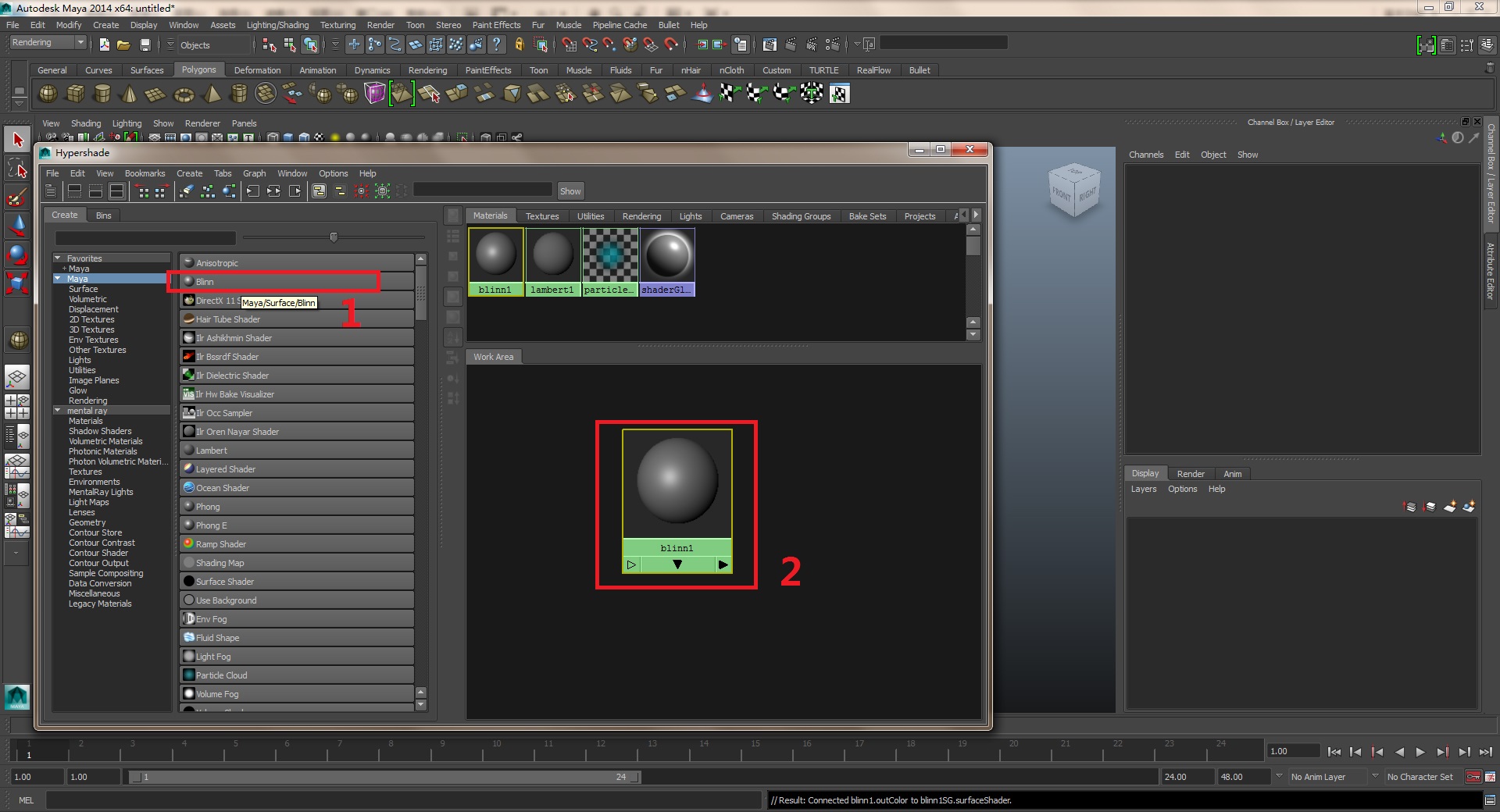This screenshot has height=812, width=1500.
Task: Click the snap to grids magnet icon
Action: coord(570,45)
